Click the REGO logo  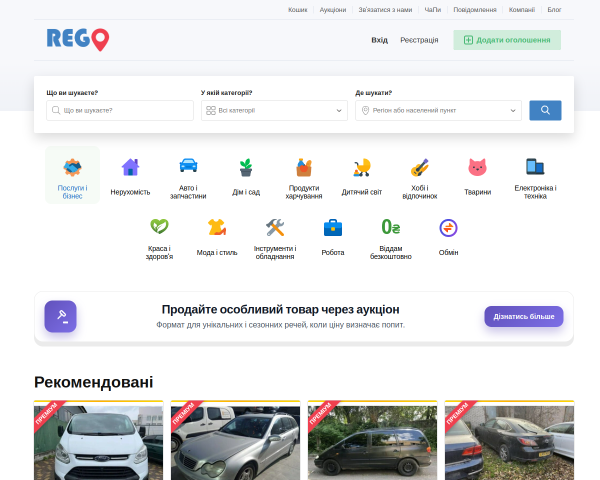tap(78, 39)
